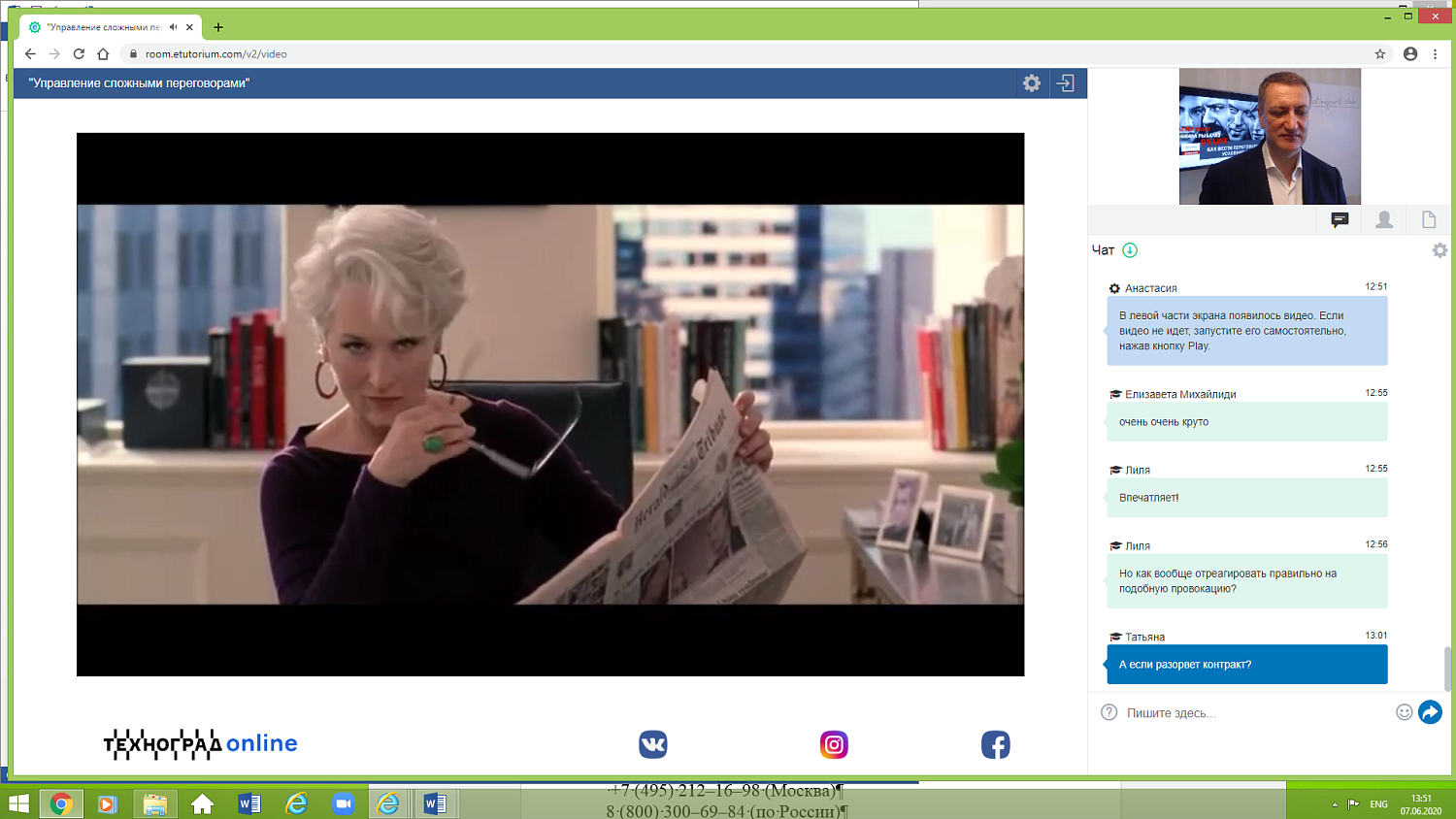Exit the webinar room via door icon
This screenshot has width=1456, height=819.
coord(1065,83)
